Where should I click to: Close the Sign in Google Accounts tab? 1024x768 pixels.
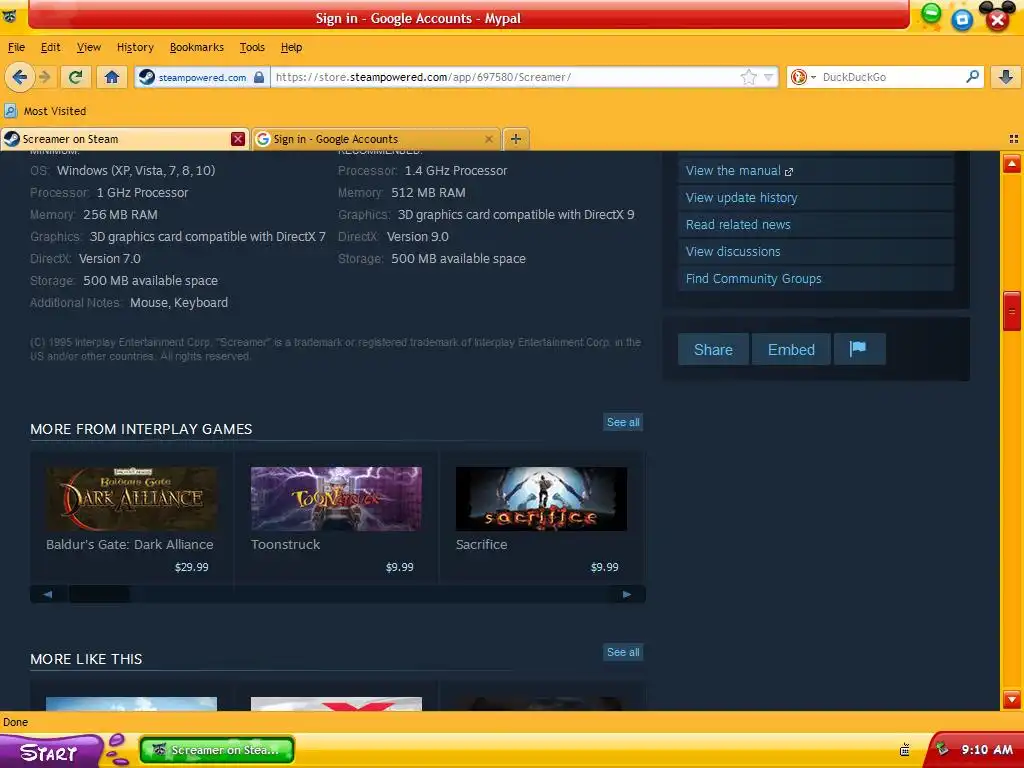click(x=488, y=138)
